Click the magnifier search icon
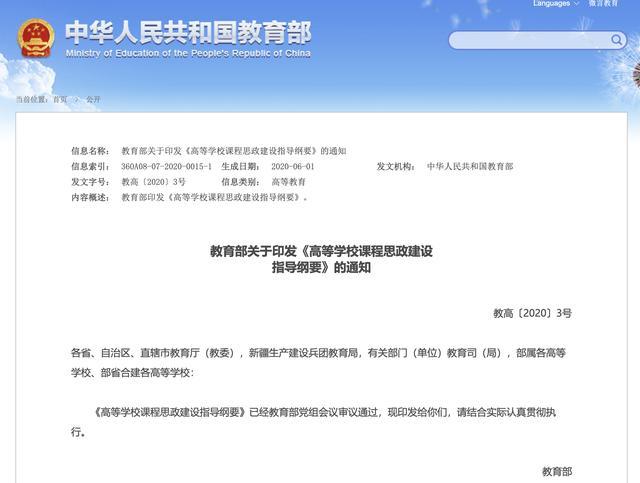This screenshot has width=640, height=483. 615,41
